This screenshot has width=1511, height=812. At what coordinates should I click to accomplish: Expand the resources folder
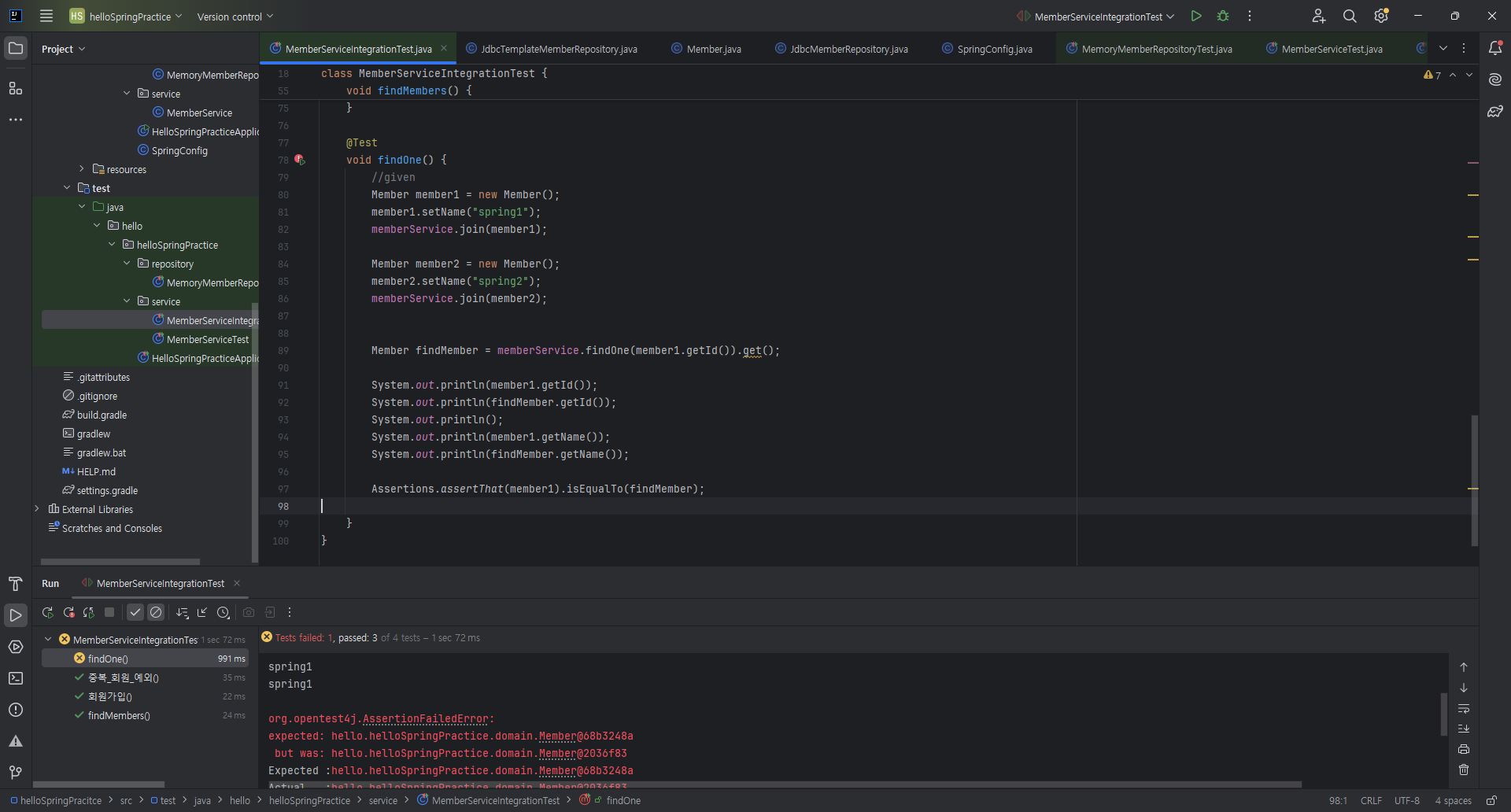click(x=81, y=169)
